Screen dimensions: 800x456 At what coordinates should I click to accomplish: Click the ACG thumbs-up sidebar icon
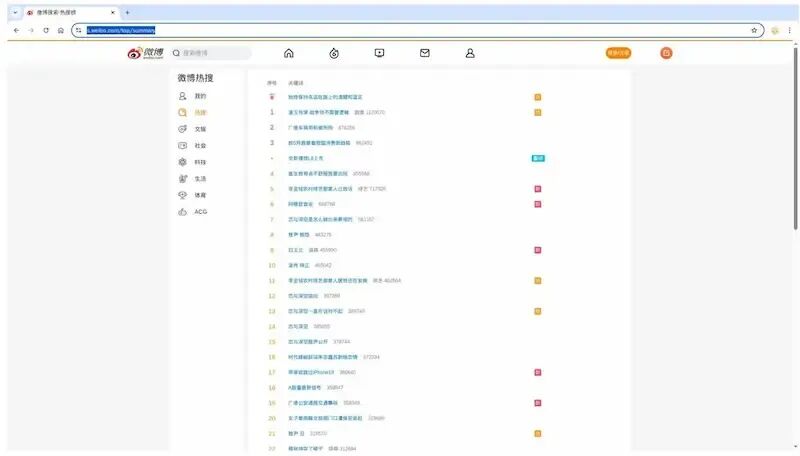point(182,212)
